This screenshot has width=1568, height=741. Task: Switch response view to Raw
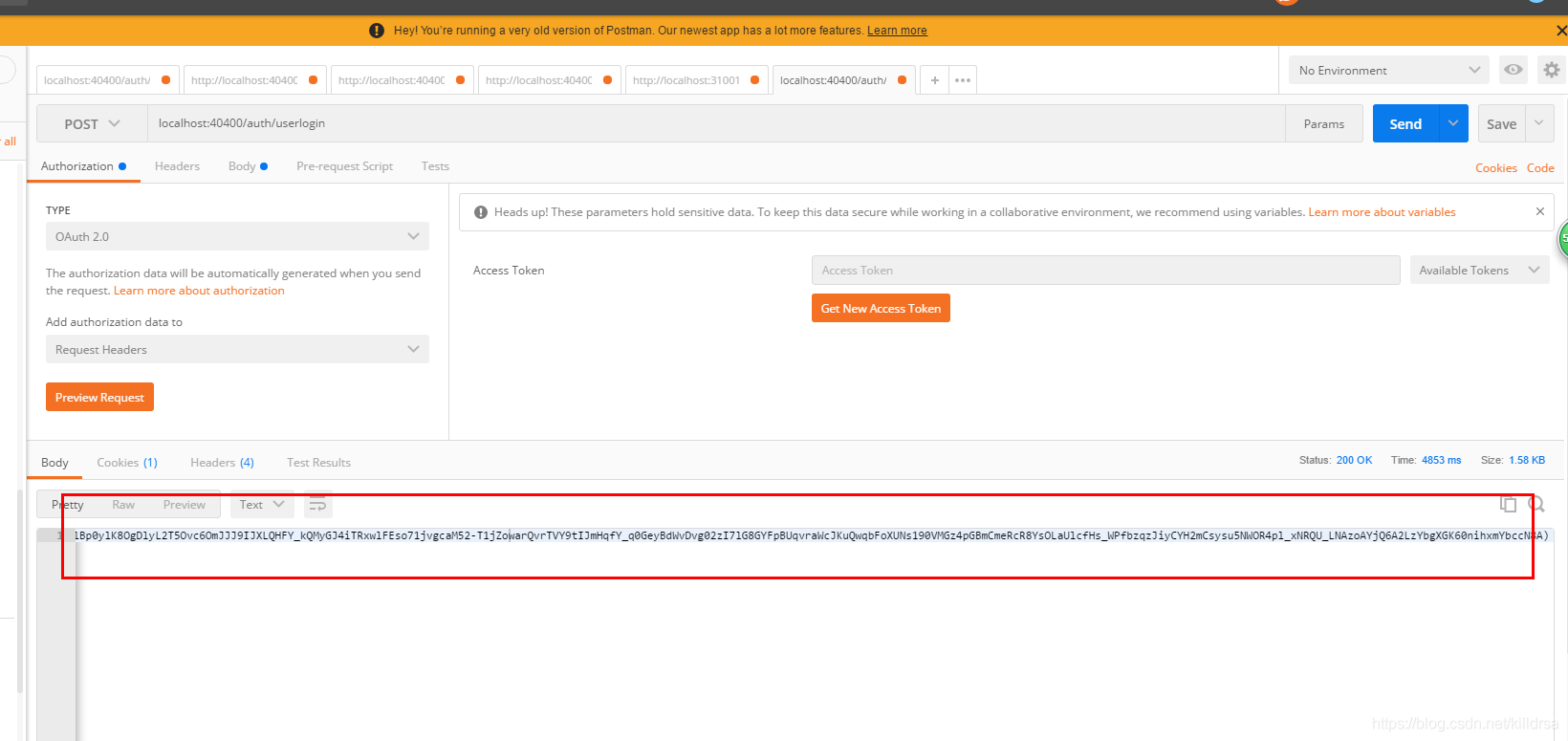click(123, 505)
